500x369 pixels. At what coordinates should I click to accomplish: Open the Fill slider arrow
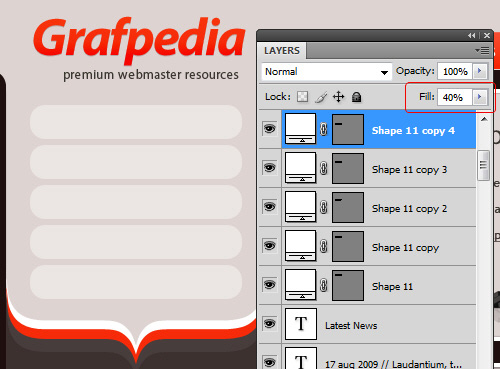[480, 97]
